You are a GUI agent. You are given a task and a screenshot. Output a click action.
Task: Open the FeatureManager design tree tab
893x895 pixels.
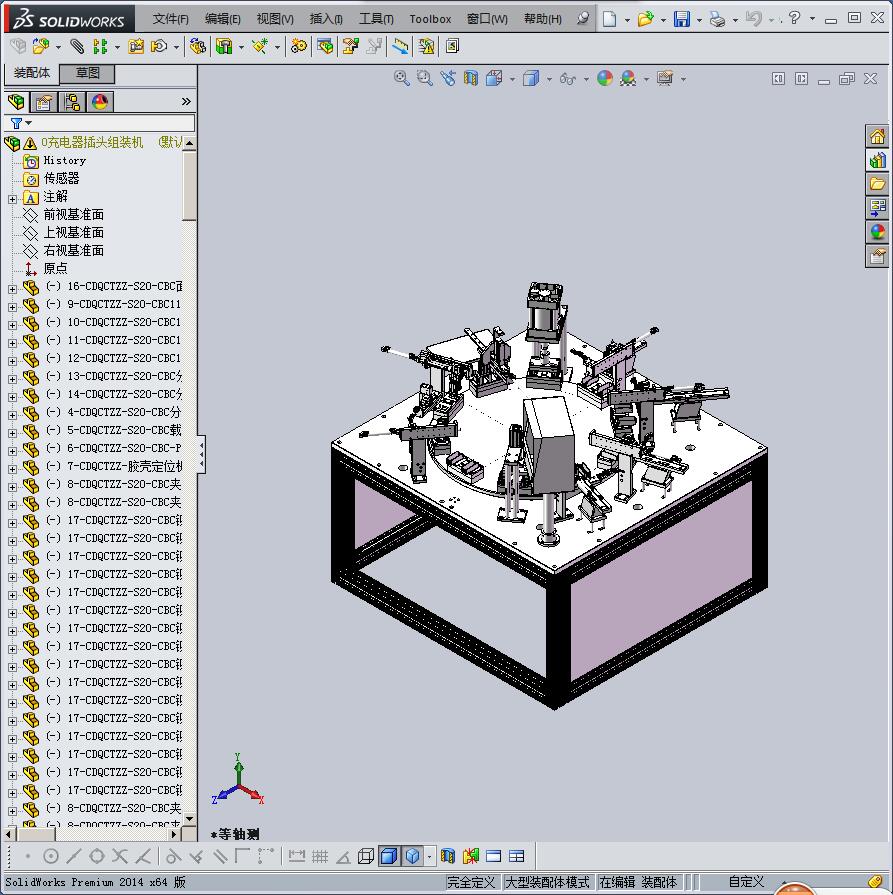(x=17, y=102)
